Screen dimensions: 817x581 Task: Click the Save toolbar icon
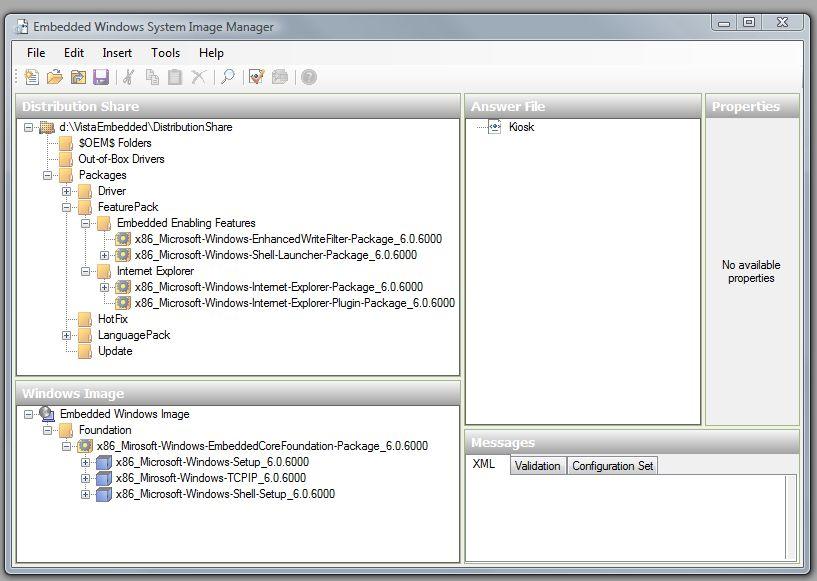[x=101, y=77]
